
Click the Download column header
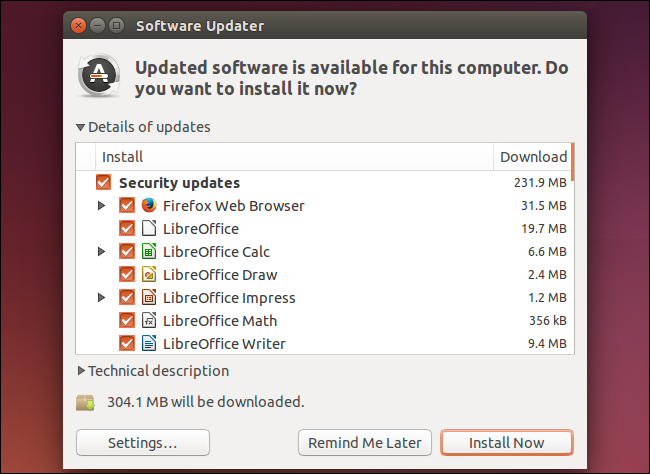tap(533, 157)
